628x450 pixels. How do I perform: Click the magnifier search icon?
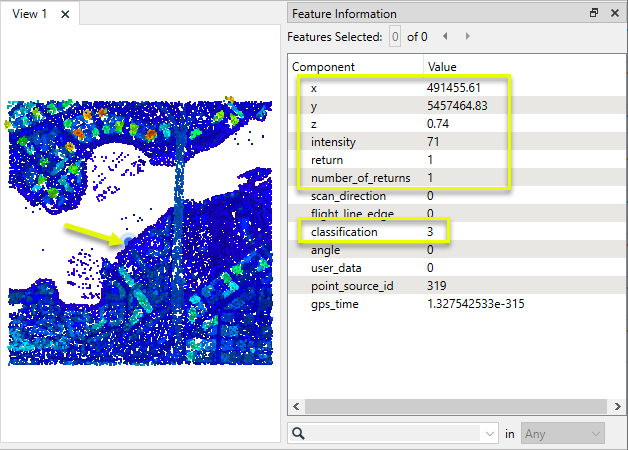(x=298, y=433)
